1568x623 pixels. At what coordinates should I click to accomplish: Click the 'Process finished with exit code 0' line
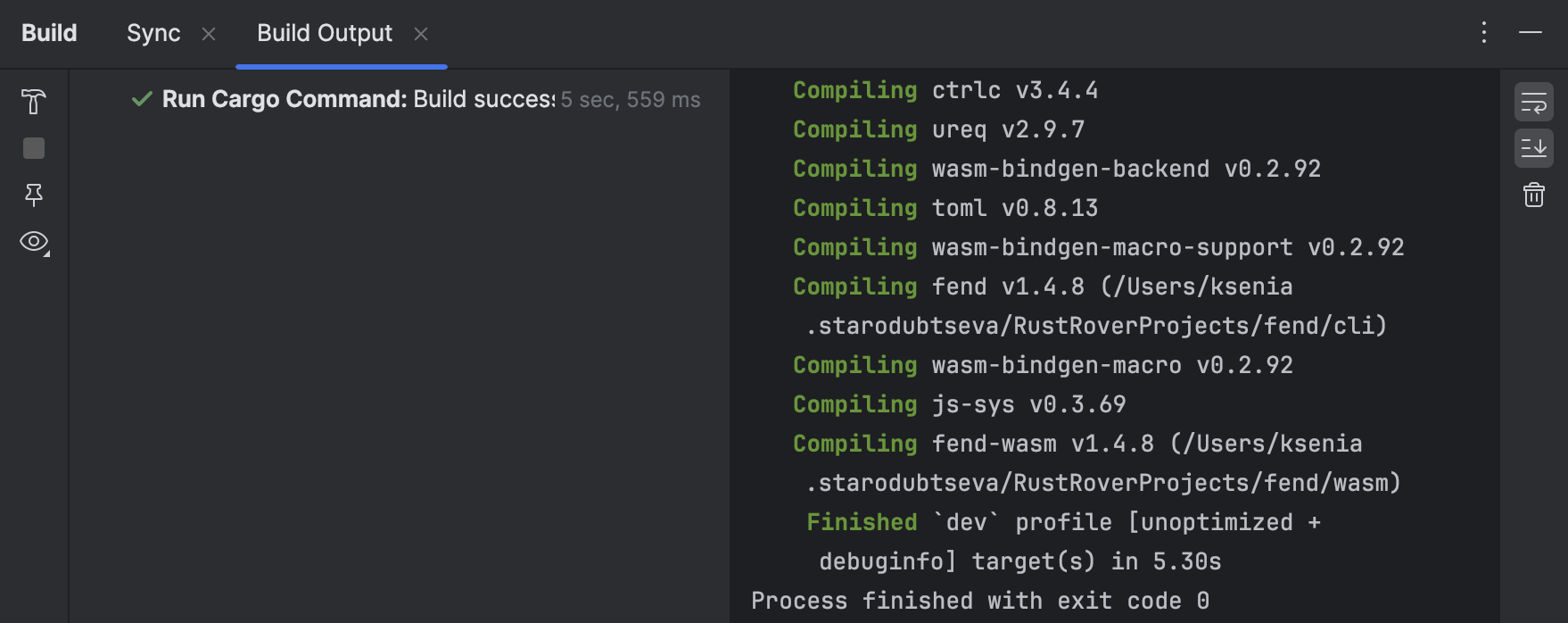979,601
